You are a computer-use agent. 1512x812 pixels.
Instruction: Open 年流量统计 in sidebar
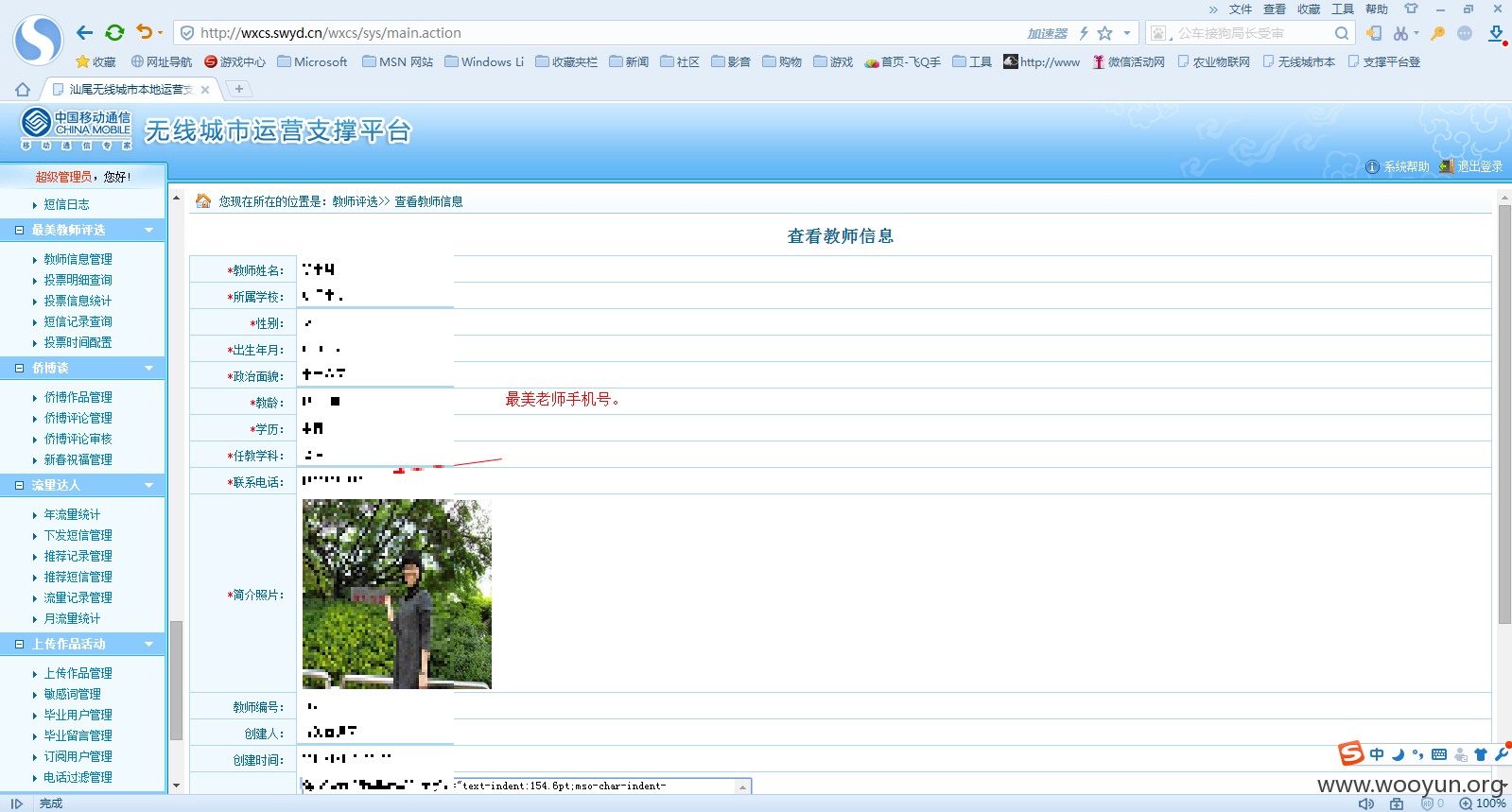click(x=72, y=514)
